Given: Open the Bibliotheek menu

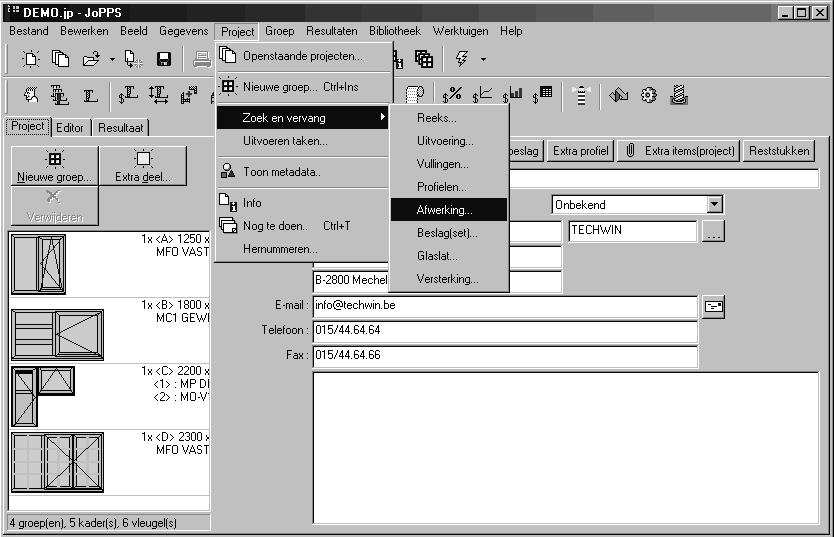Looking at the screenshot, I should click(x=395, y=31).
